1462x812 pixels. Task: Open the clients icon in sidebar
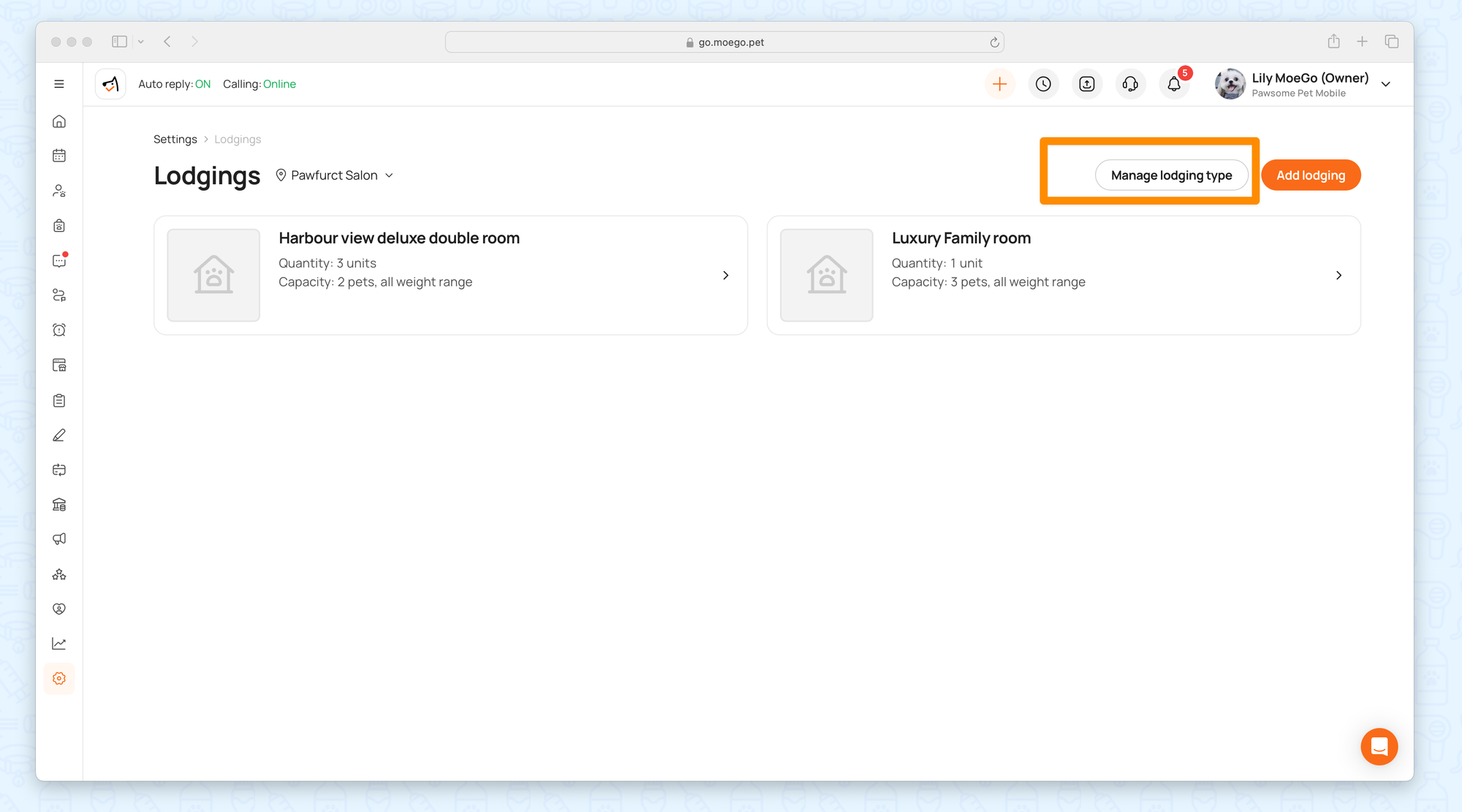pyautogui.click(x=59, y=191)
